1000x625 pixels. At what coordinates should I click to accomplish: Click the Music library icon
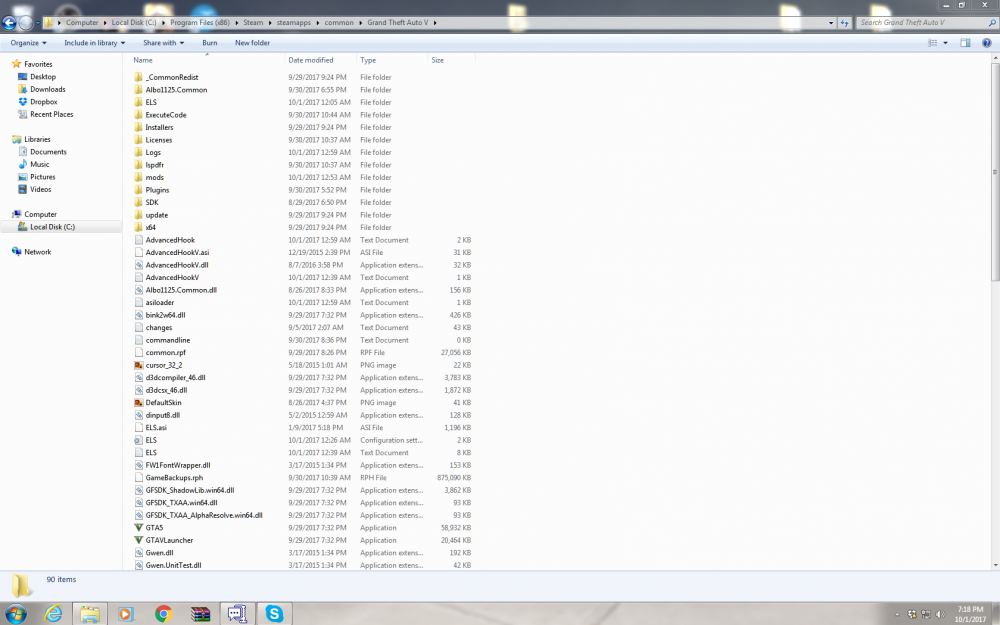pyautogui.click(x=23, y=164)
